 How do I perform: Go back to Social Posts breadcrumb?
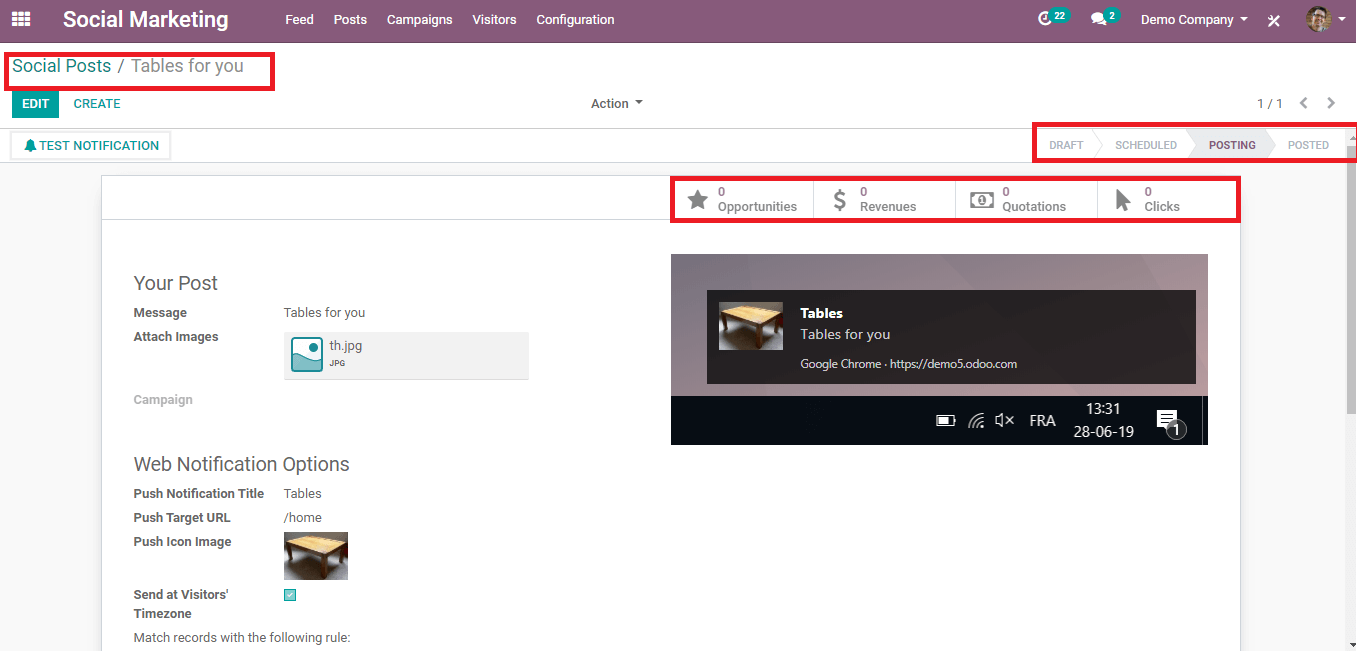point(61,66)
